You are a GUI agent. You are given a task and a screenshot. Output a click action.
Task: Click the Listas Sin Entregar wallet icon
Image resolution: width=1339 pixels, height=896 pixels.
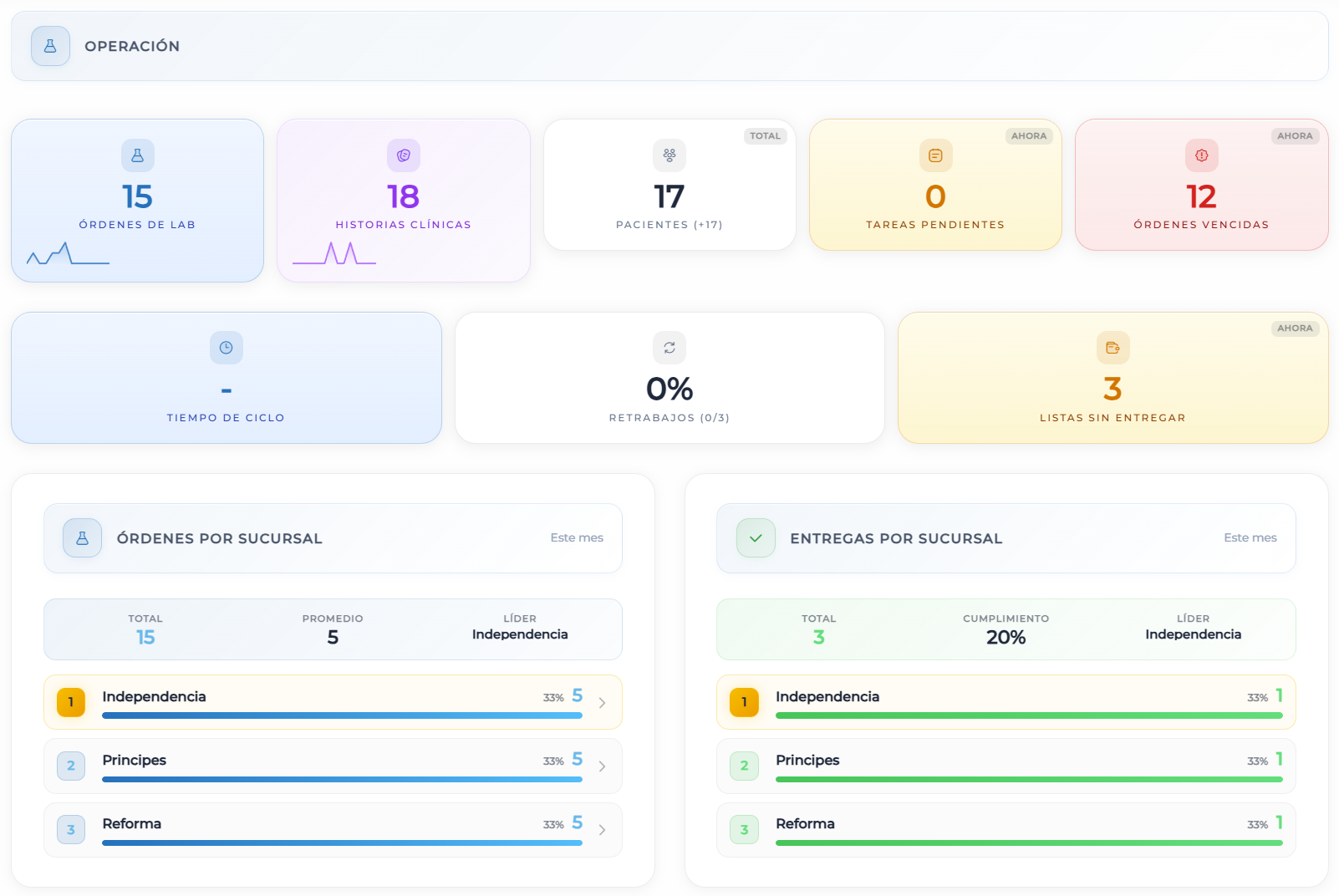pyautogui.click(x=1112, y=348)
